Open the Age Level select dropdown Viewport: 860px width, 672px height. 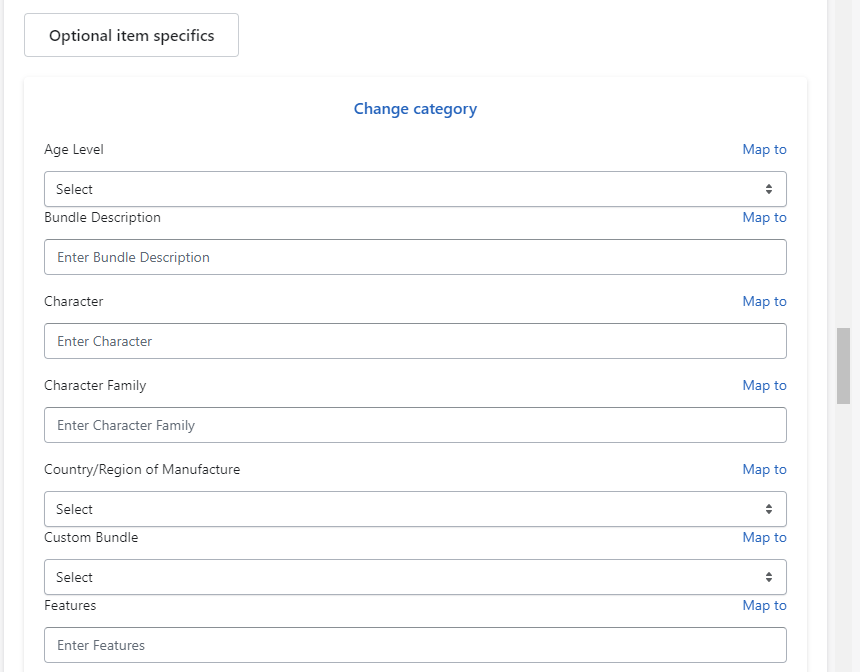[x=415, y=189]
